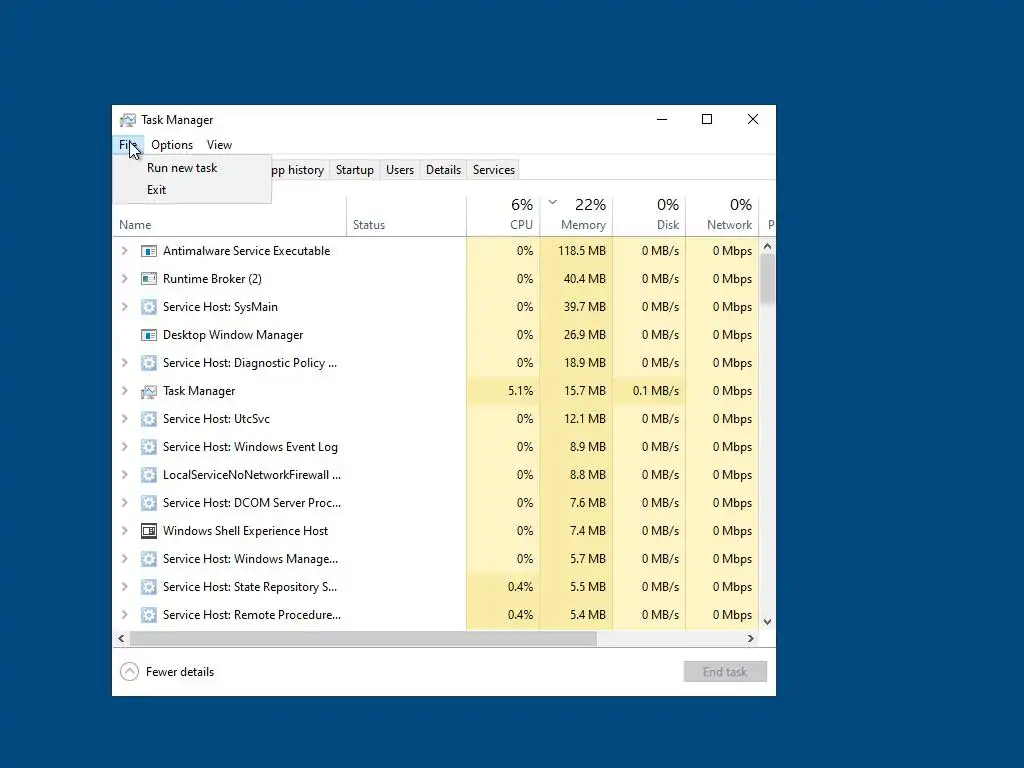Screen dimensions: 1024x768
Task: Switch to the Users tab
Action: tap(400, 170)
